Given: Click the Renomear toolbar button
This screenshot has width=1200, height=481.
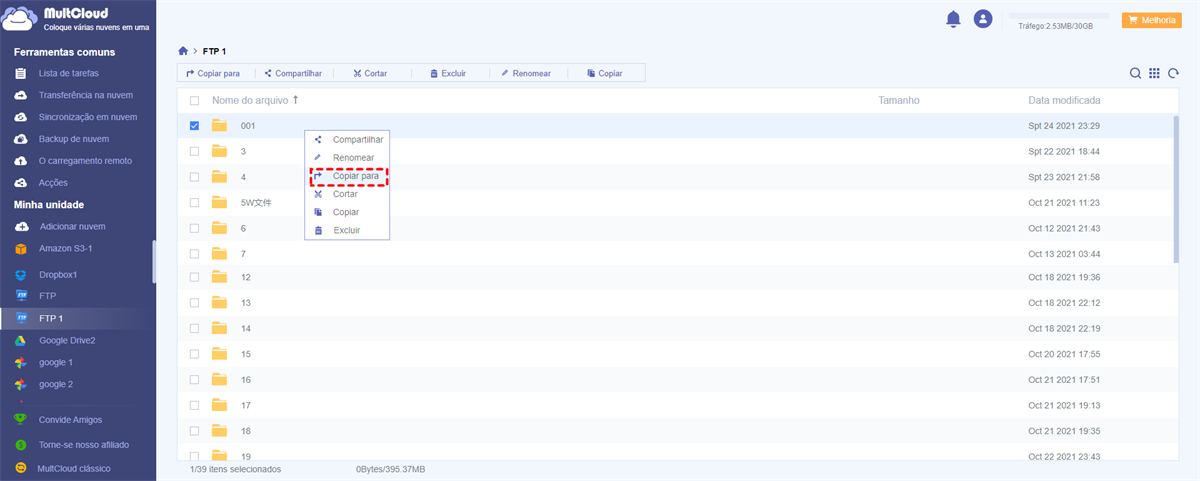Looking at the screenshot, I should (x=526, y=73).
